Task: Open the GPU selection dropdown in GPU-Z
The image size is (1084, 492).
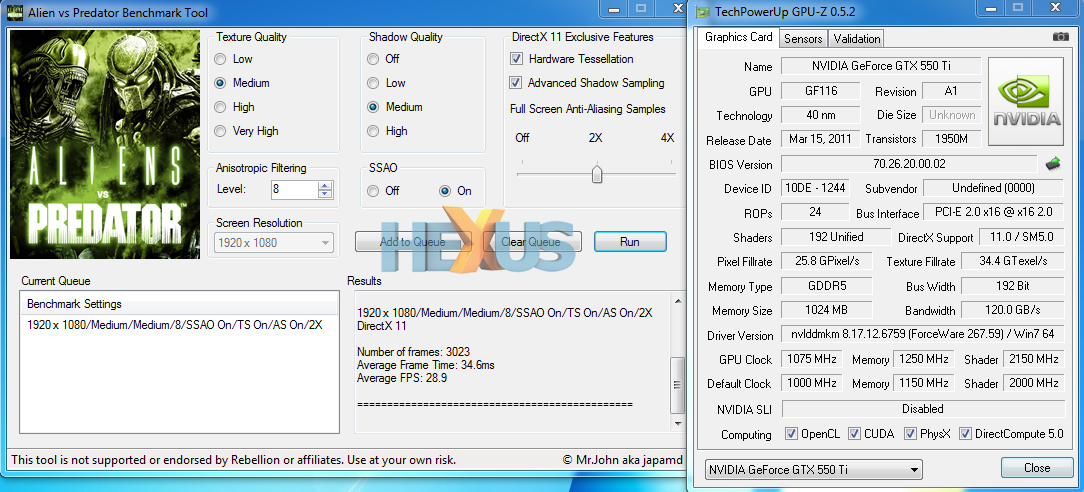Action: 814,470
